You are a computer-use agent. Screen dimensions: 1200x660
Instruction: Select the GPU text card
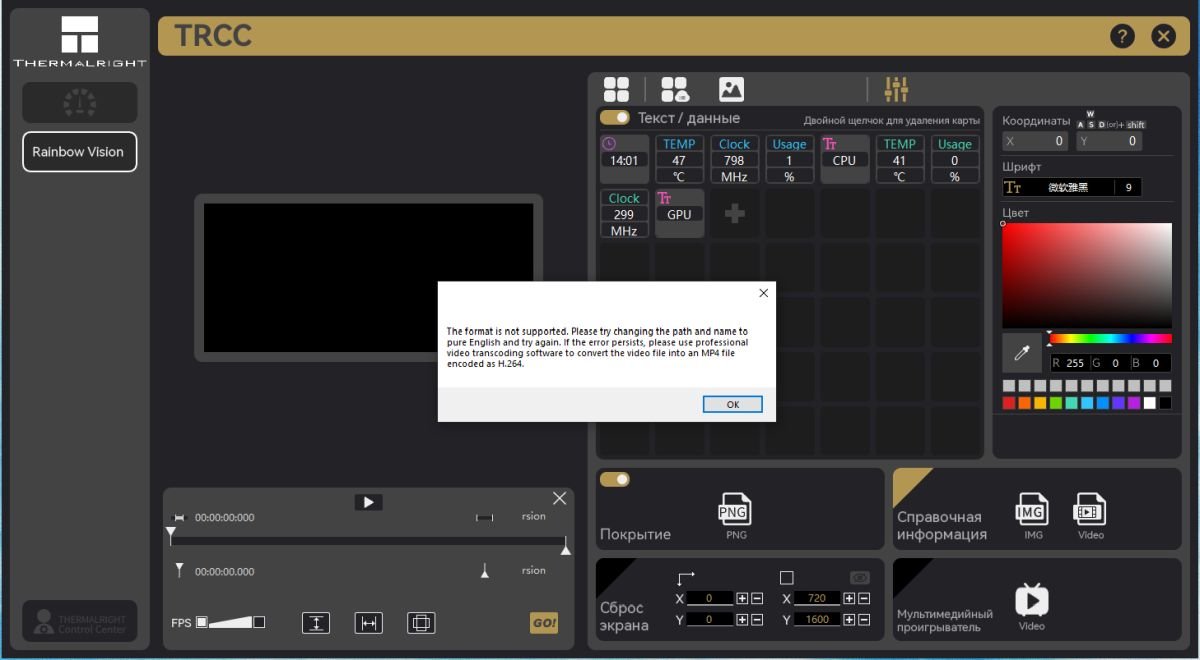tap(679, 214)
